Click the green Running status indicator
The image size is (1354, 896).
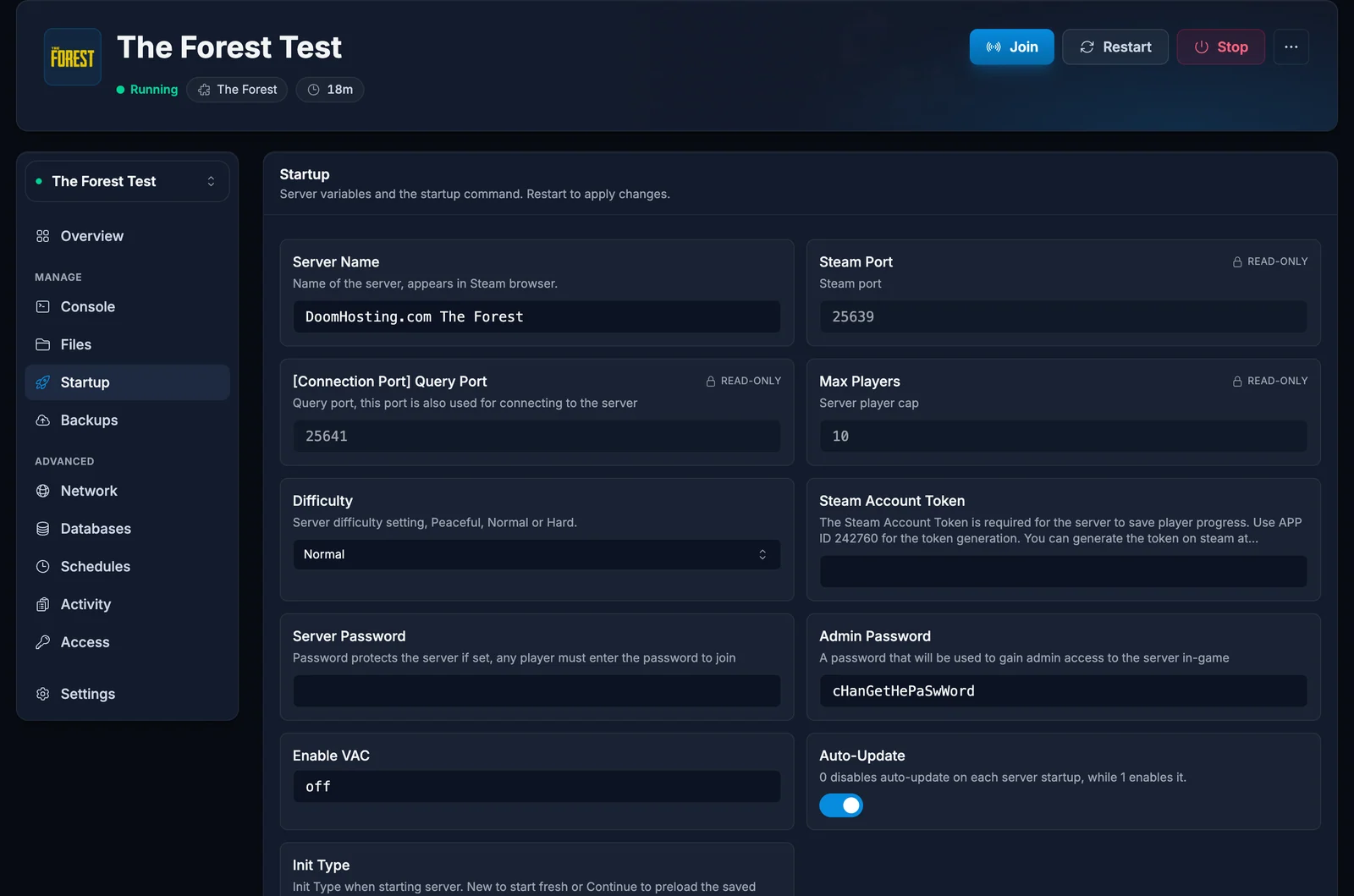[147, 90]
